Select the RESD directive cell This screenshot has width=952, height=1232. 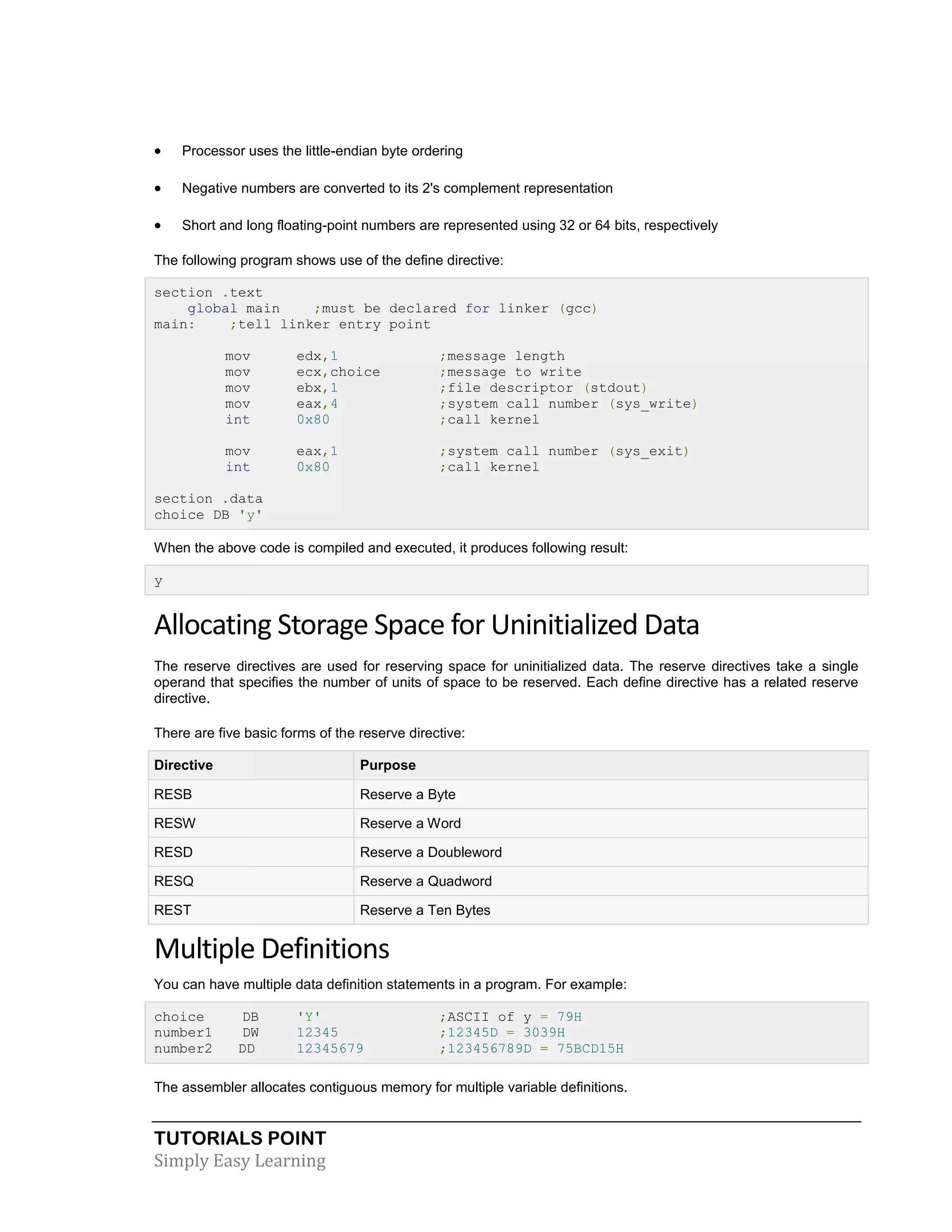click(x=173, y=852)
